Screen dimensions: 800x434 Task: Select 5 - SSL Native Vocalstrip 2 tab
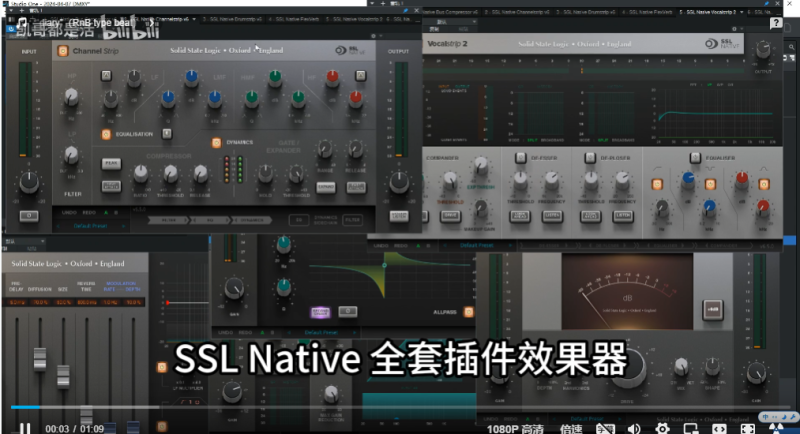pyautogui.click(x=708, y=12)
